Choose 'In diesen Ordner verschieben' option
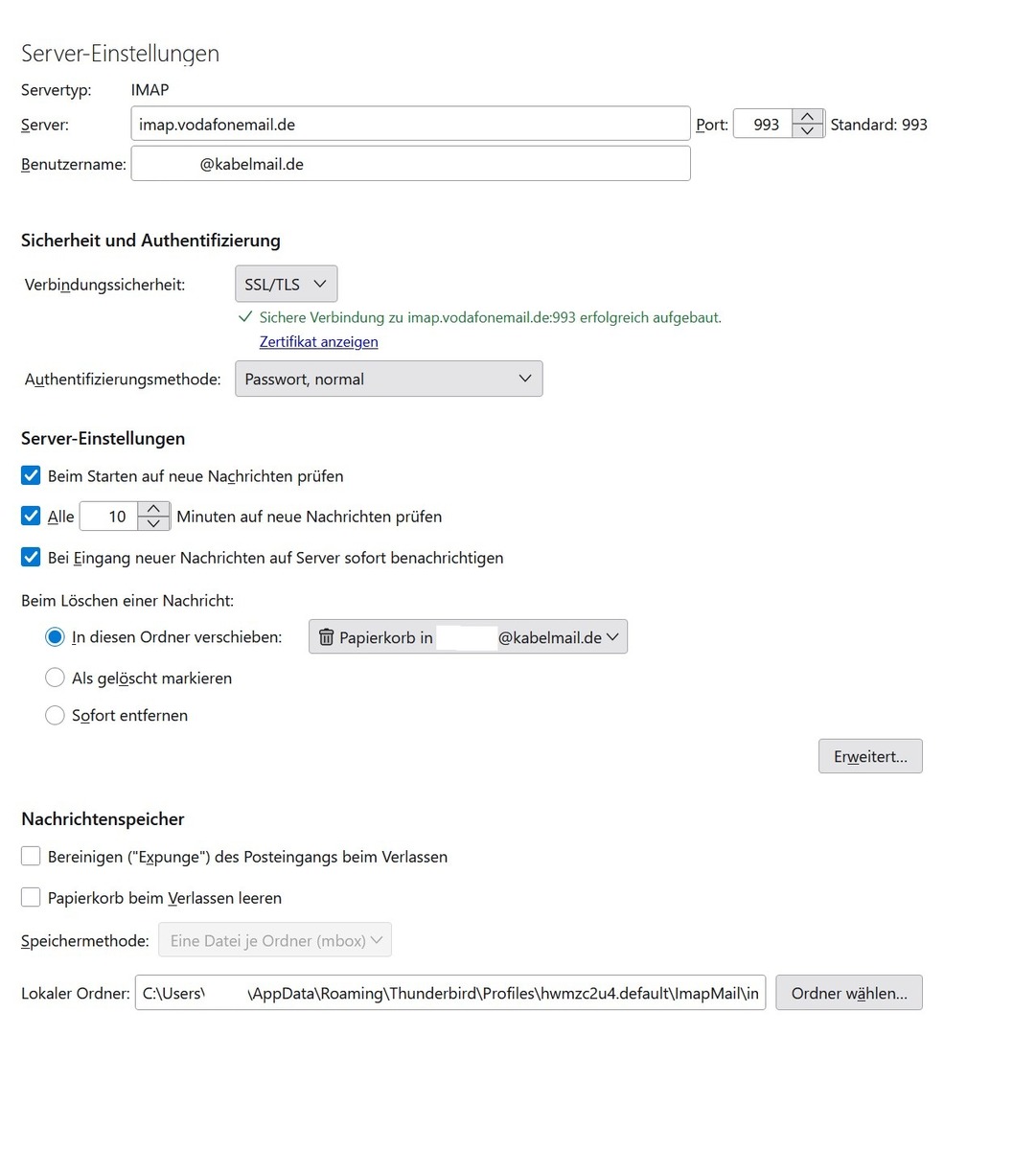 coord(55,636)
